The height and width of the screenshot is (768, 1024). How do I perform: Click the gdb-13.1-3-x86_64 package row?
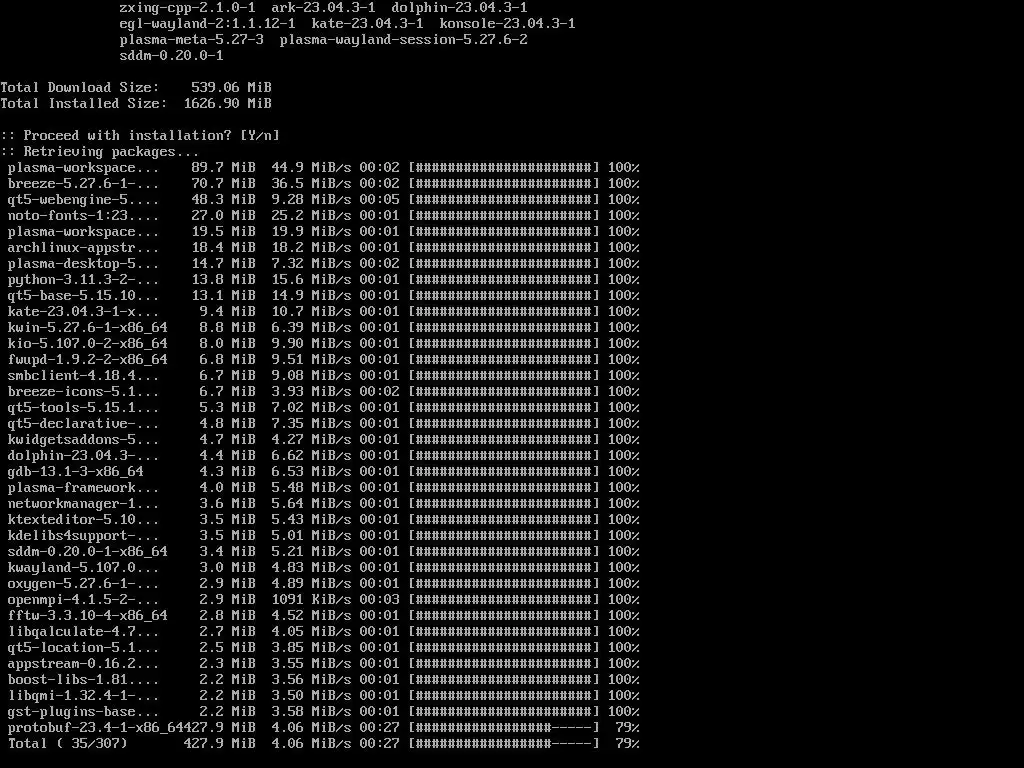click(x=323, y=472)
